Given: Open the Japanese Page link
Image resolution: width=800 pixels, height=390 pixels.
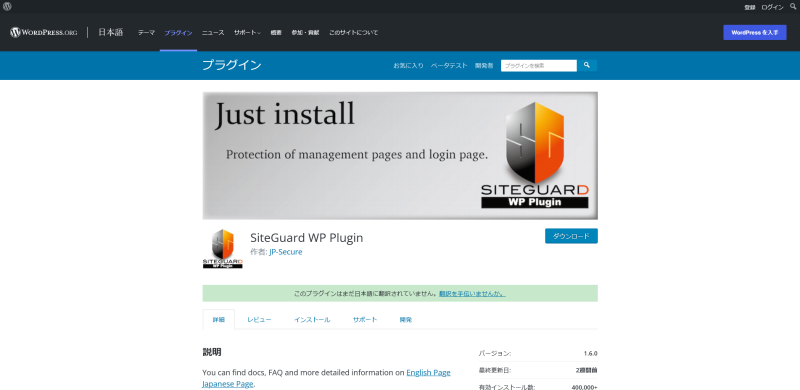Looking at the screenshot, I should click(228, 384).
